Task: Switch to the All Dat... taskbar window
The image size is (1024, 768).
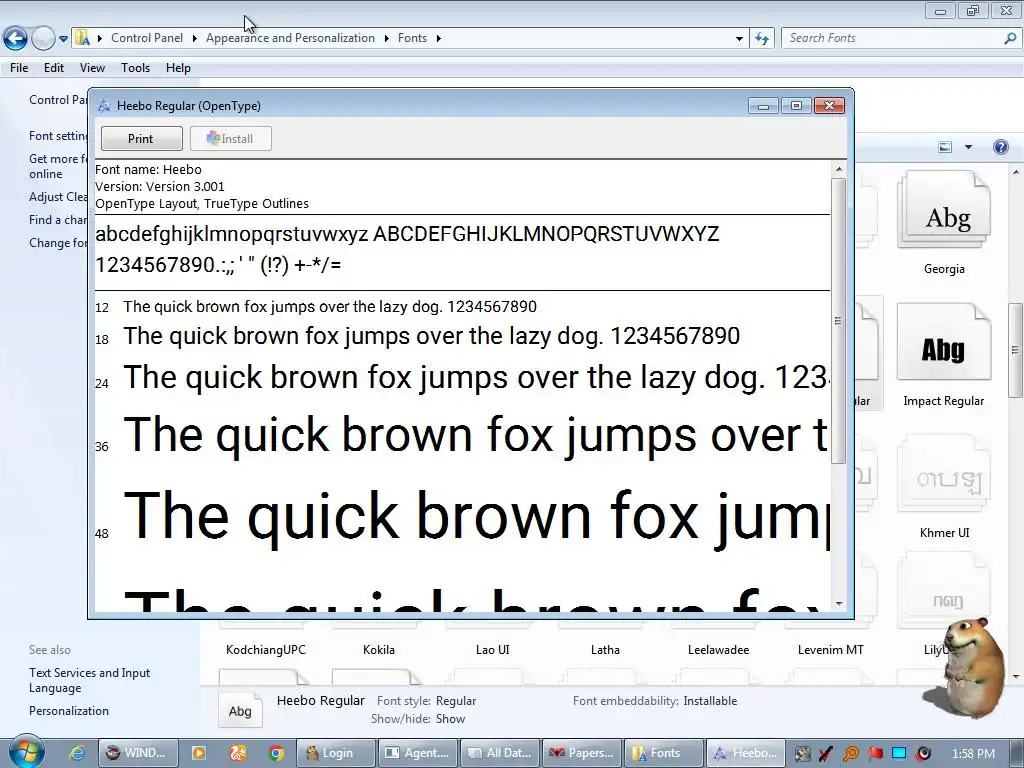Action: click(500, 753)
